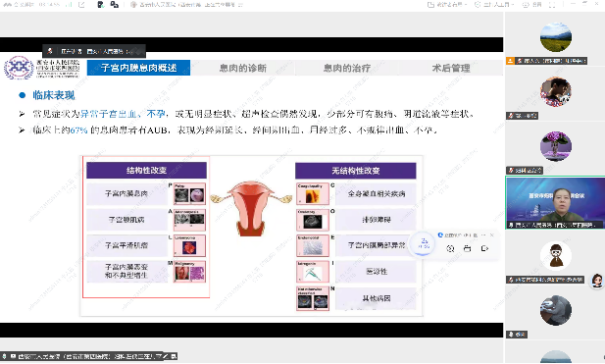Click the 结构性改变 purple header

pos(146,170)
